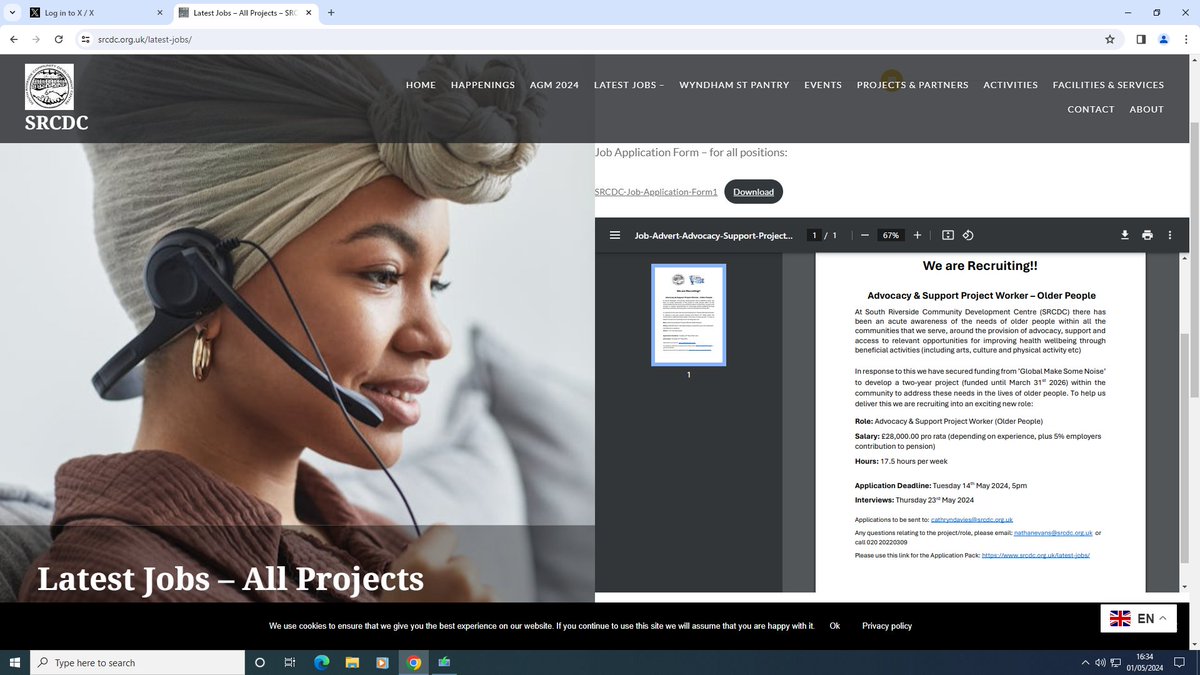Click Chrome icon on taskbar
Viewport: 1200px width, 675px height.
point(414,662)
